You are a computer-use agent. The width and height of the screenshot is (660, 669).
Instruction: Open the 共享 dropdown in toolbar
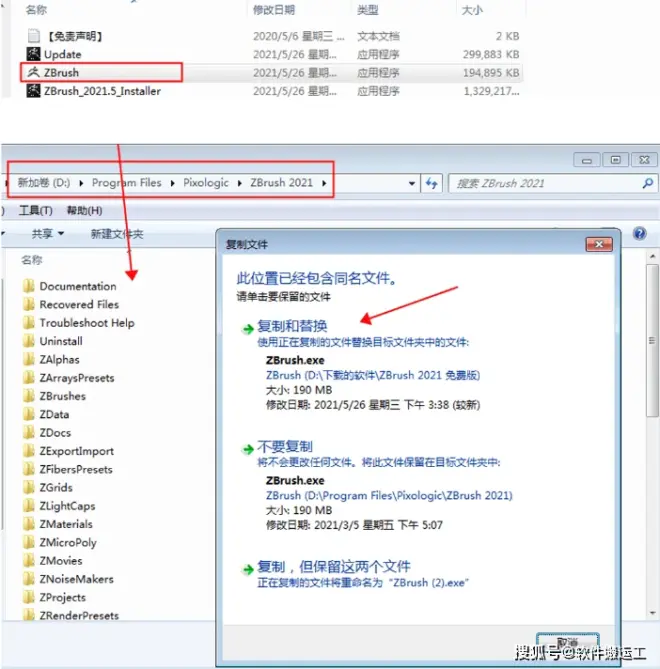click(x=47, y=233)
